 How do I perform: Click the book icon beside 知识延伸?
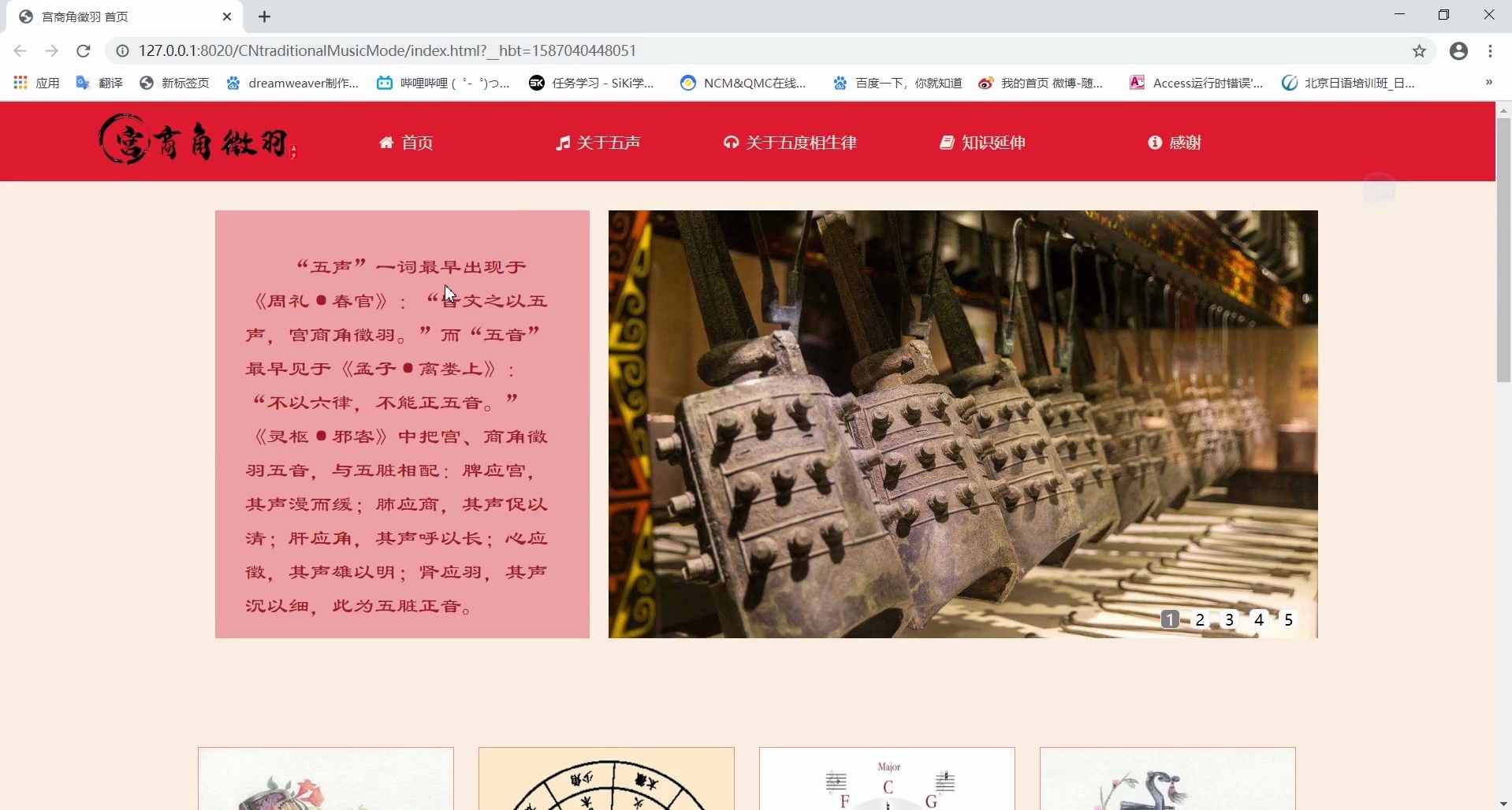(947, 143)
